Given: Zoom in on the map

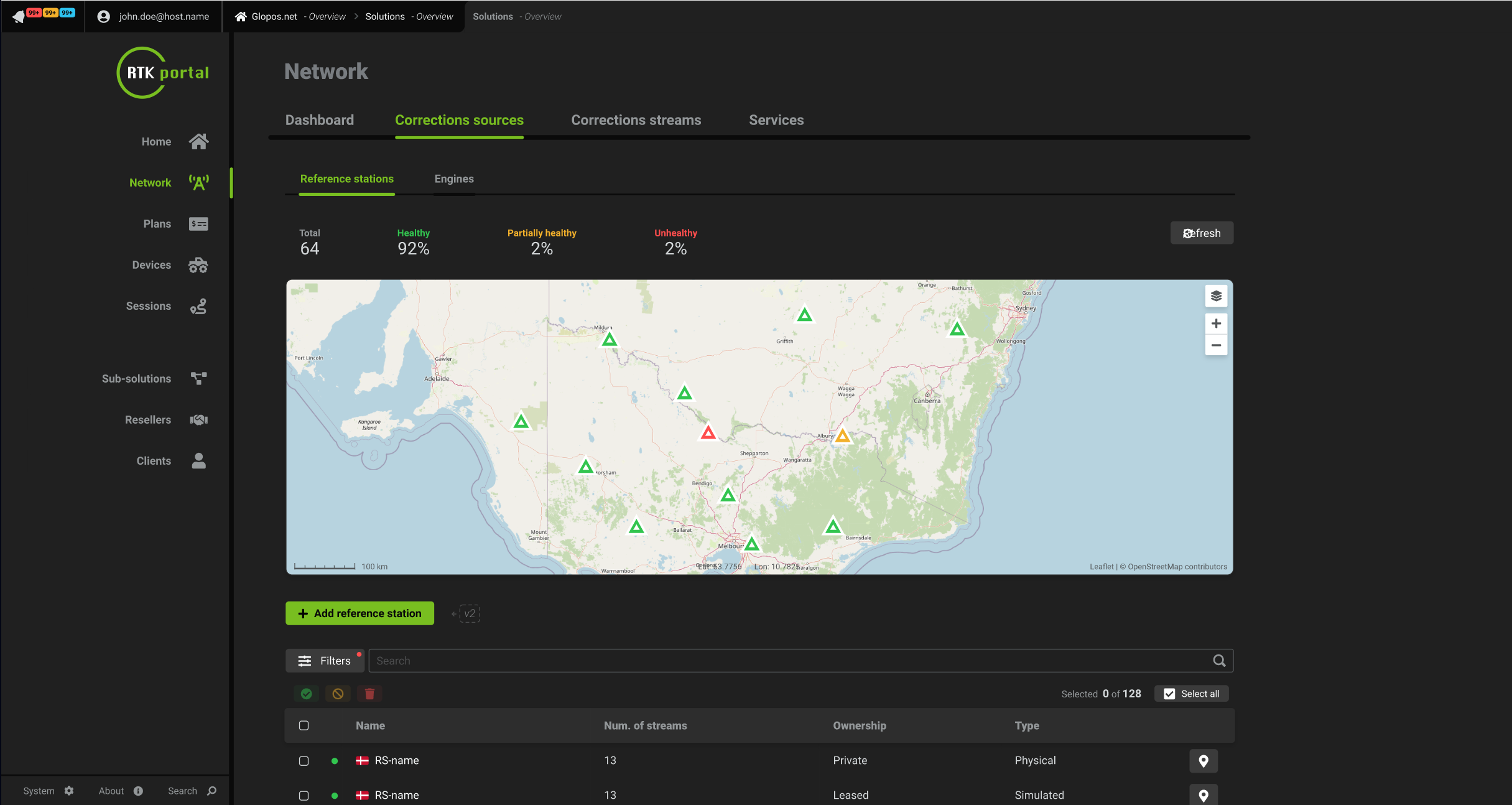Looking at the screenshot, I should coord(1216,323).
